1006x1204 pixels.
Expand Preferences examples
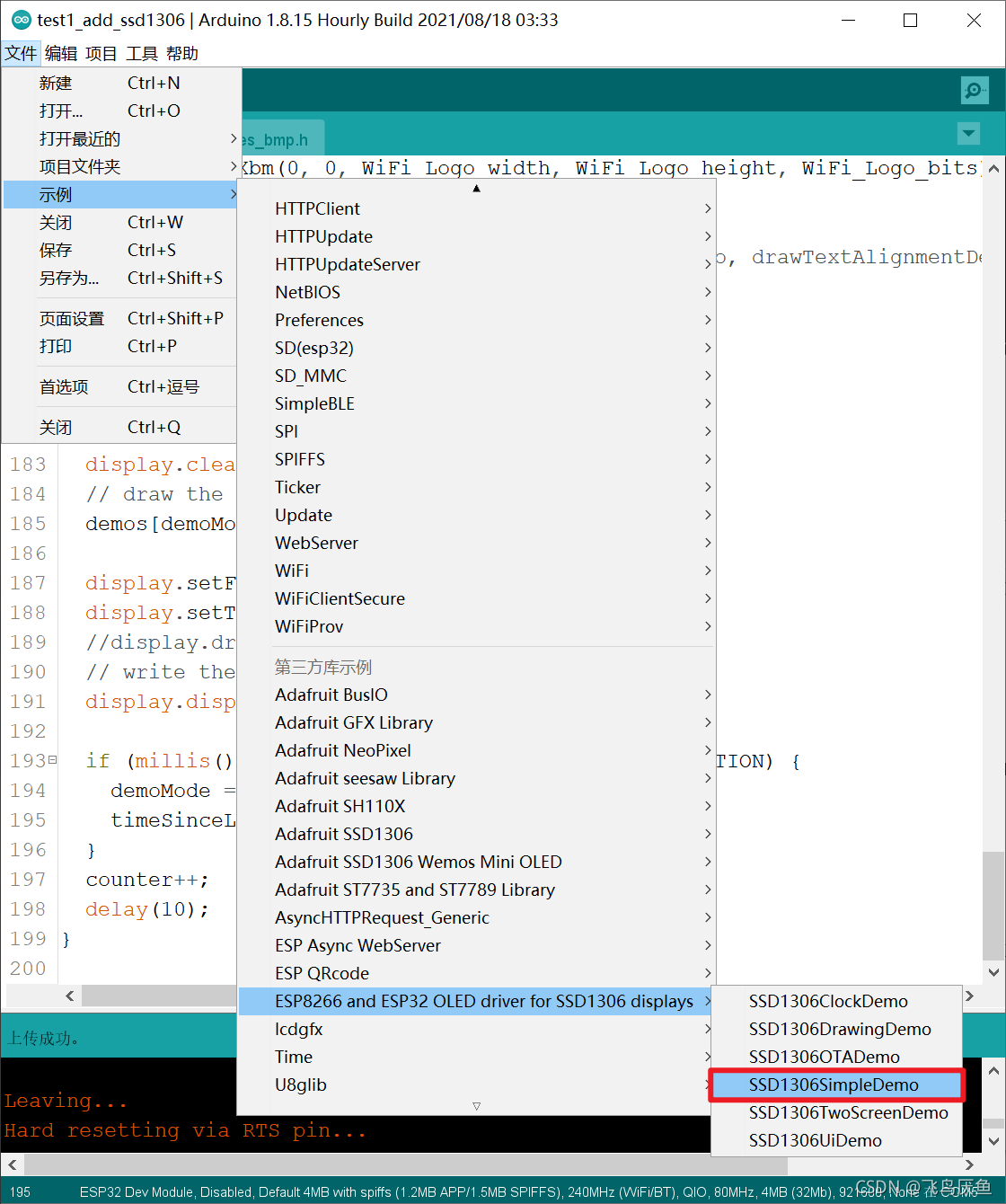[476, 320]
